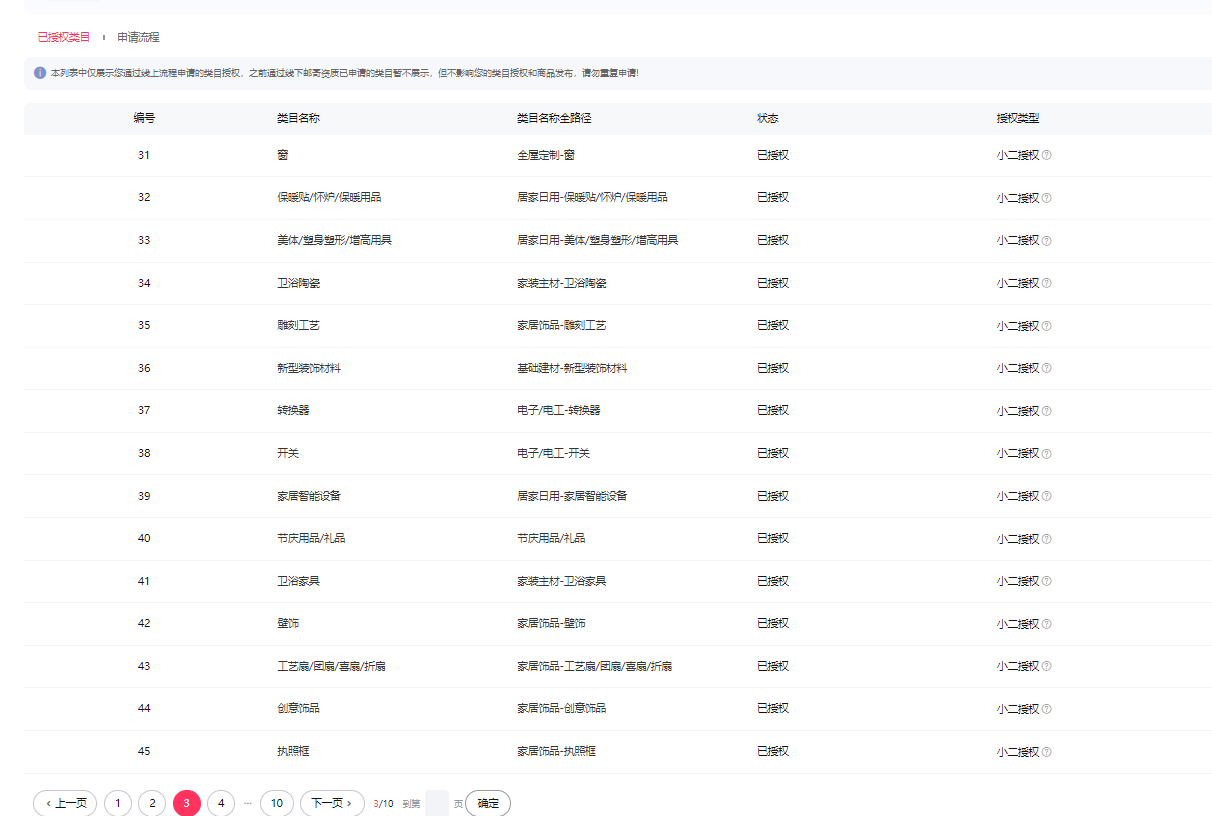Click the blue info icon in notice banner
This screenshot has height=816, width=1212.
(x=40, y=73)
